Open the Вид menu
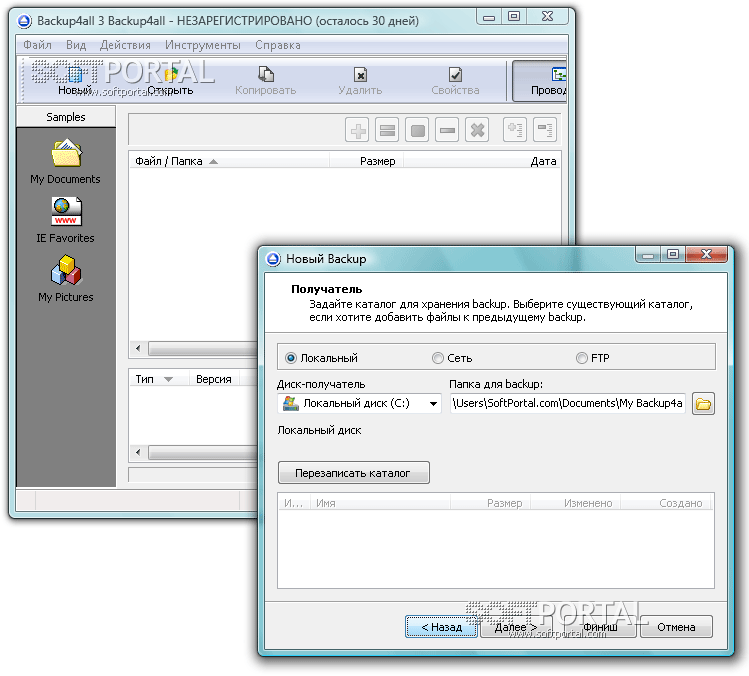Screen dimensions: 749x676 [x=76, y=45]
